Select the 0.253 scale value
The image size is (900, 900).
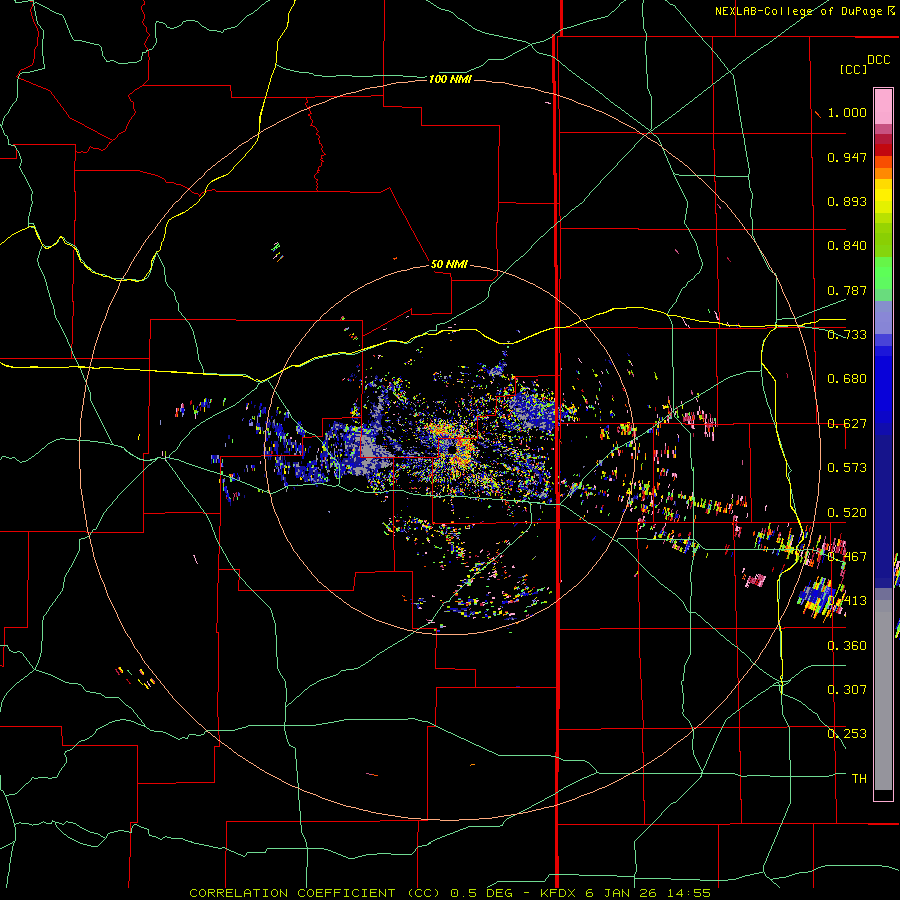point(847,734)
